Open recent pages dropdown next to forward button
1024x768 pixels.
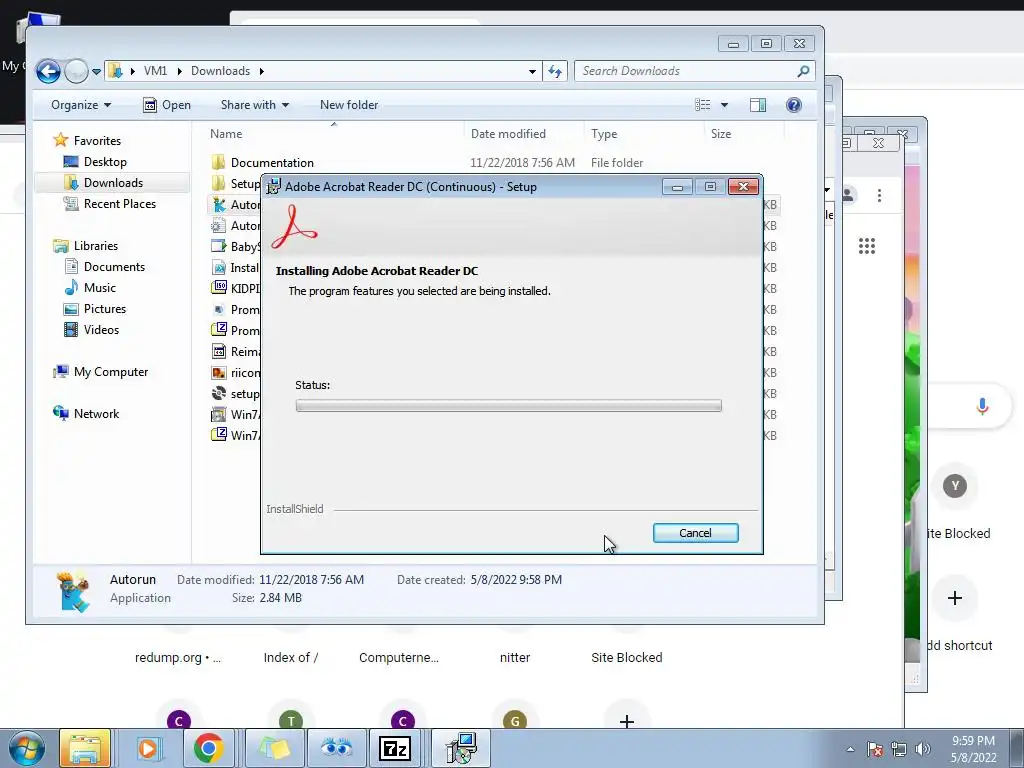pyautogui.click(x=97, y=71)
